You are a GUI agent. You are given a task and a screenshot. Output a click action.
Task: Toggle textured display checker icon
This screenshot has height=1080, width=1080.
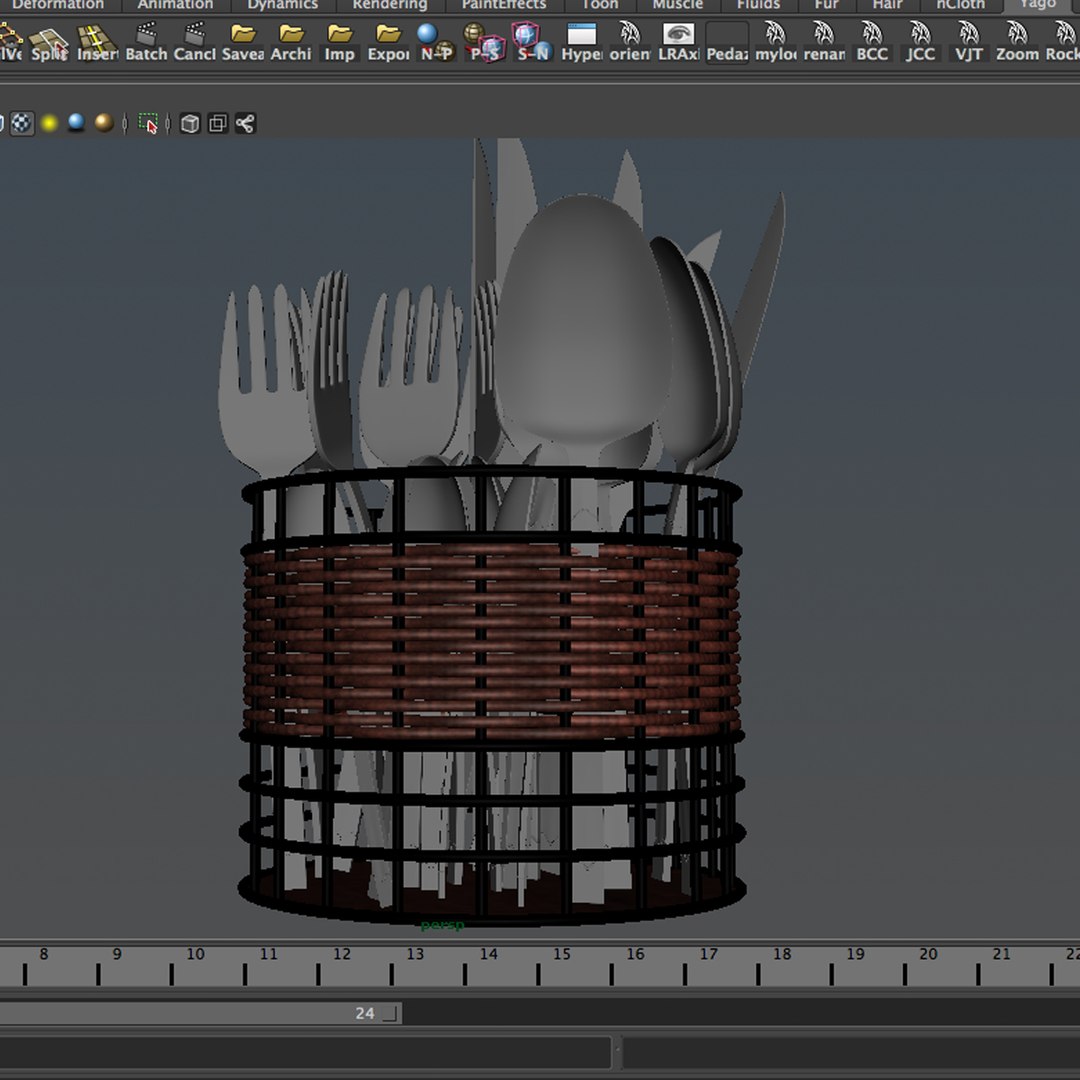[x=22, y=123]
